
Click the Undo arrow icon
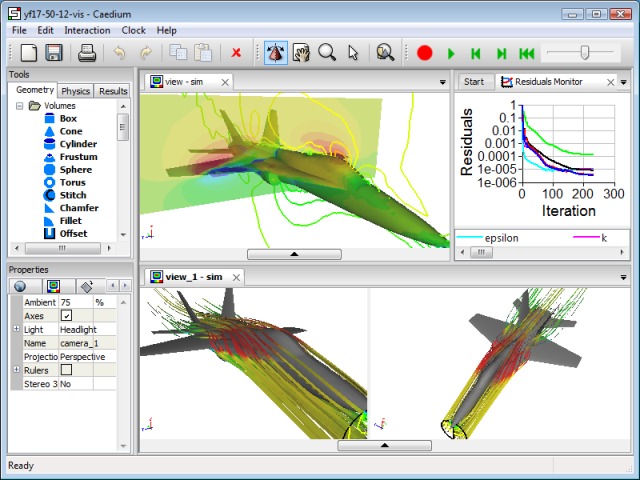119,53
